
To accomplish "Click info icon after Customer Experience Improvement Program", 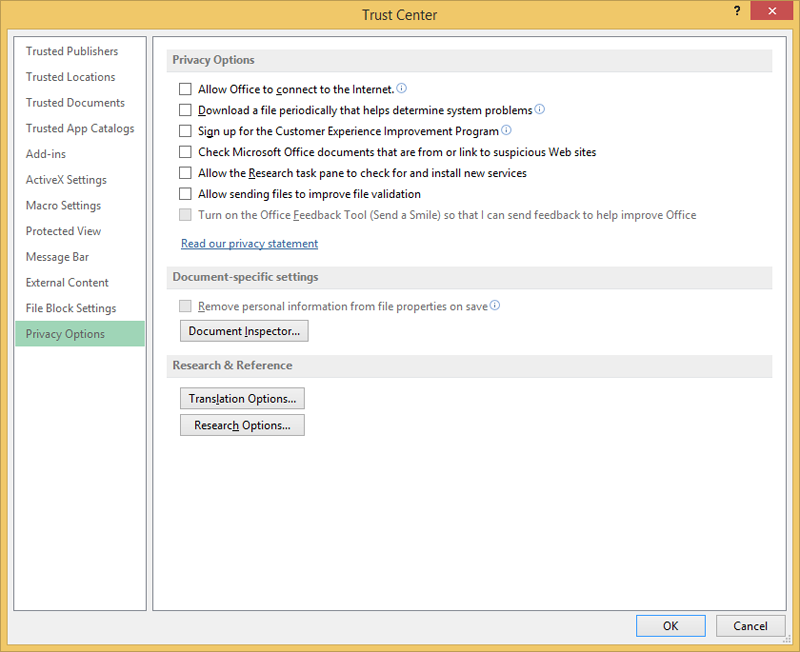I will (506, 130).
